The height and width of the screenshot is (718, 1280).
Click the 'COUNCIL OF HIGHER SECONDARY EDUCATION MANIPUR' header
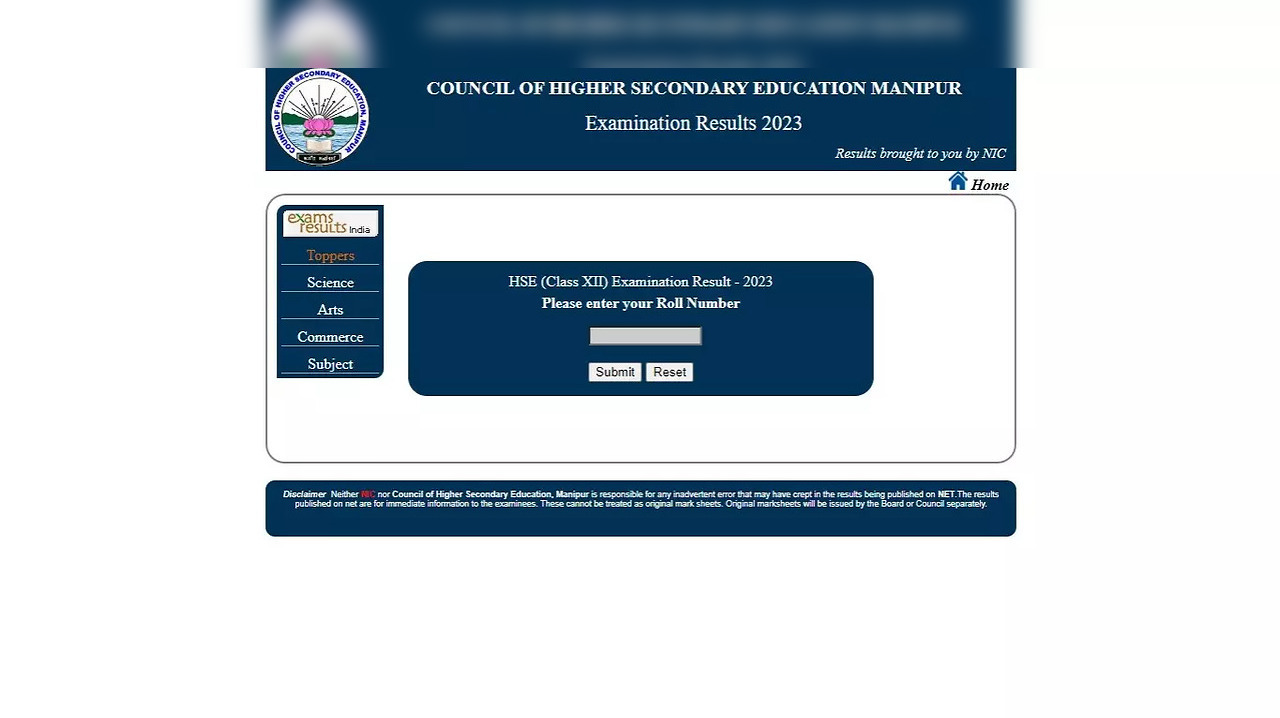pyautogui.click(x=694, y=88)
